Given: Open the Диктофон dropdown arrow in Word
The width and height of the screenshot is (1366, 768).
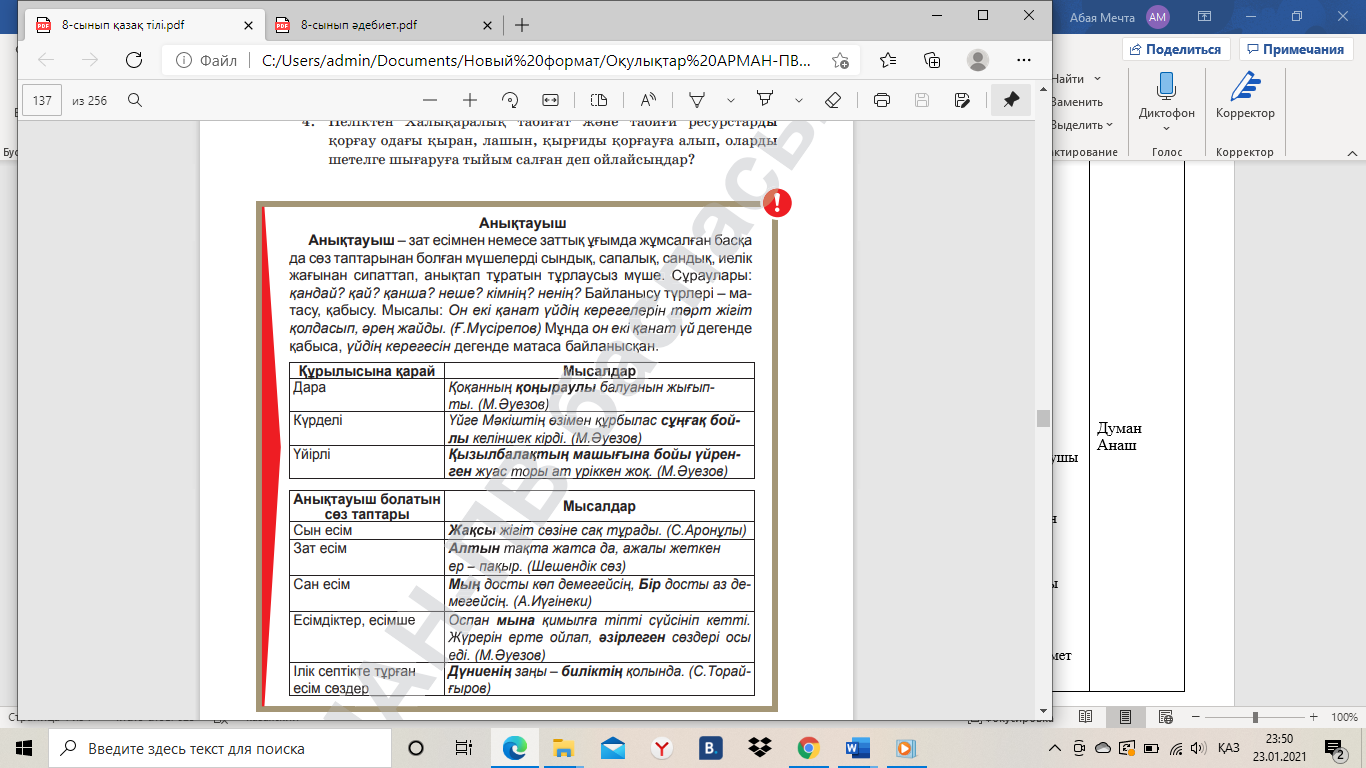Looking at the screenshot, I should [x=1166, y=129].
